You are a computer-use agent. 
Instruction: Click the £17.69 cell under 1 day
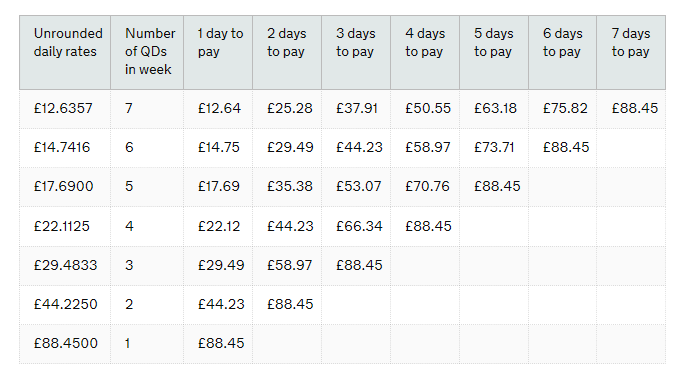(x=218, y=187)
